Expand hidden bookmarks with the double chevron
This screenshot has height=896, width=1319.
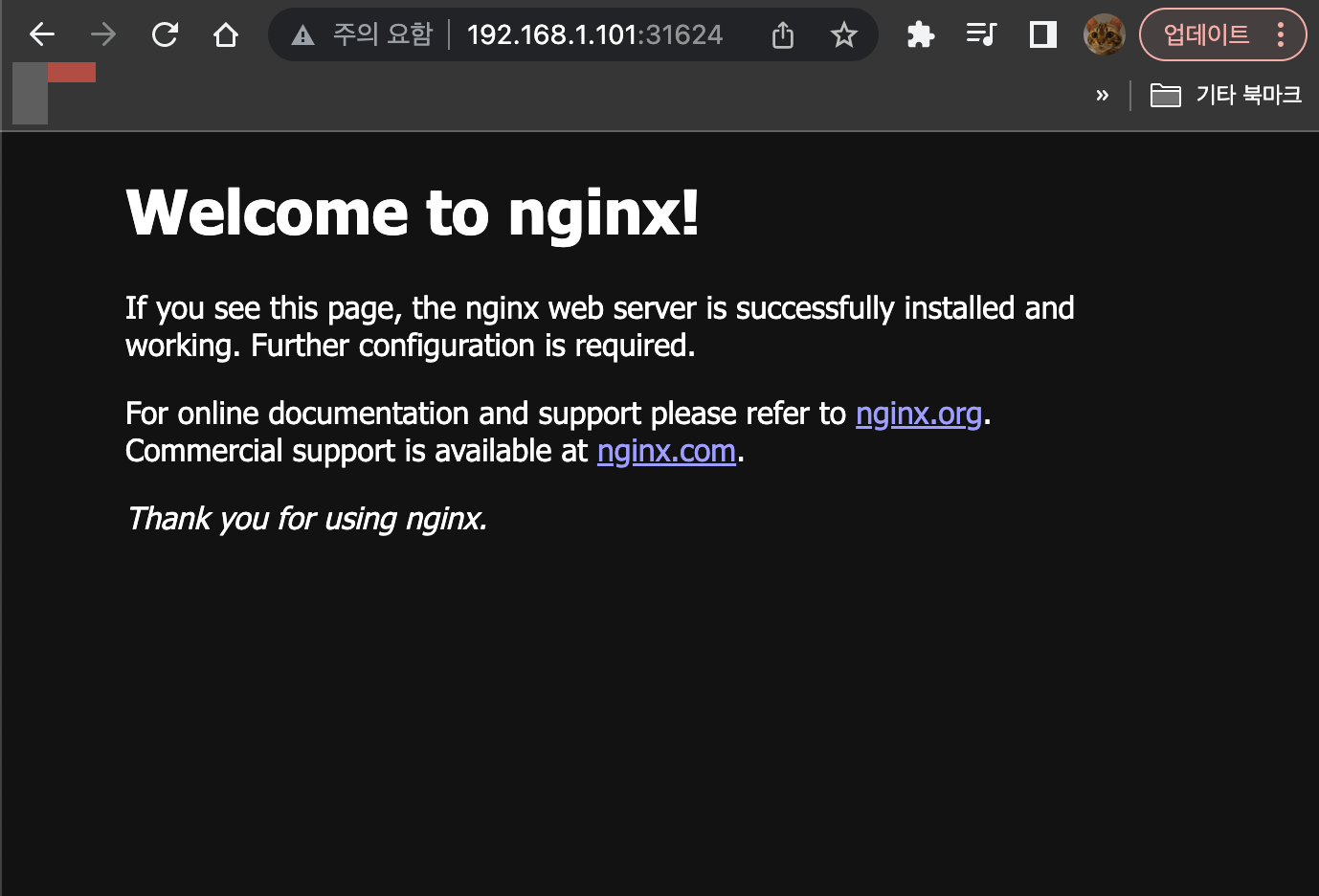click(x=1102, y=95)
